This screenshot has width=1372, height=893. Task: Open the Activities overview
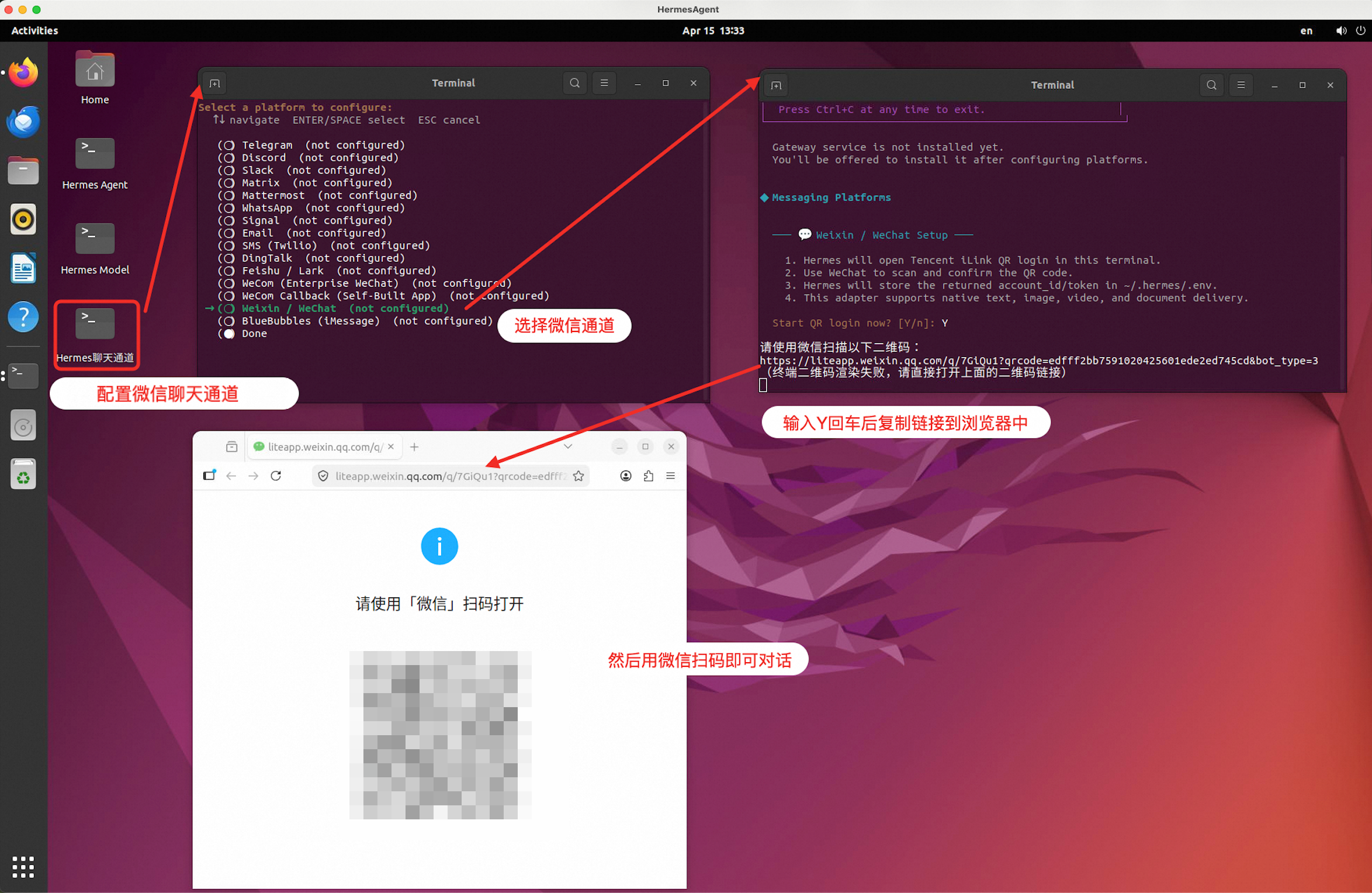pyautogui.click(x=34, y=30)
